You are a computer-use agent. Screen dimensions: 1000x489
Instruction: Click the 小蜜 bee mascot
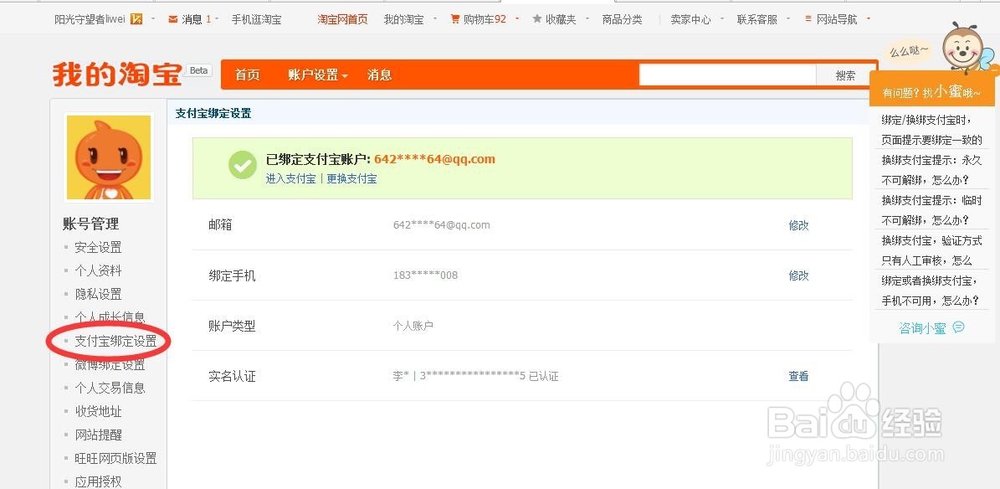(962, 47)
